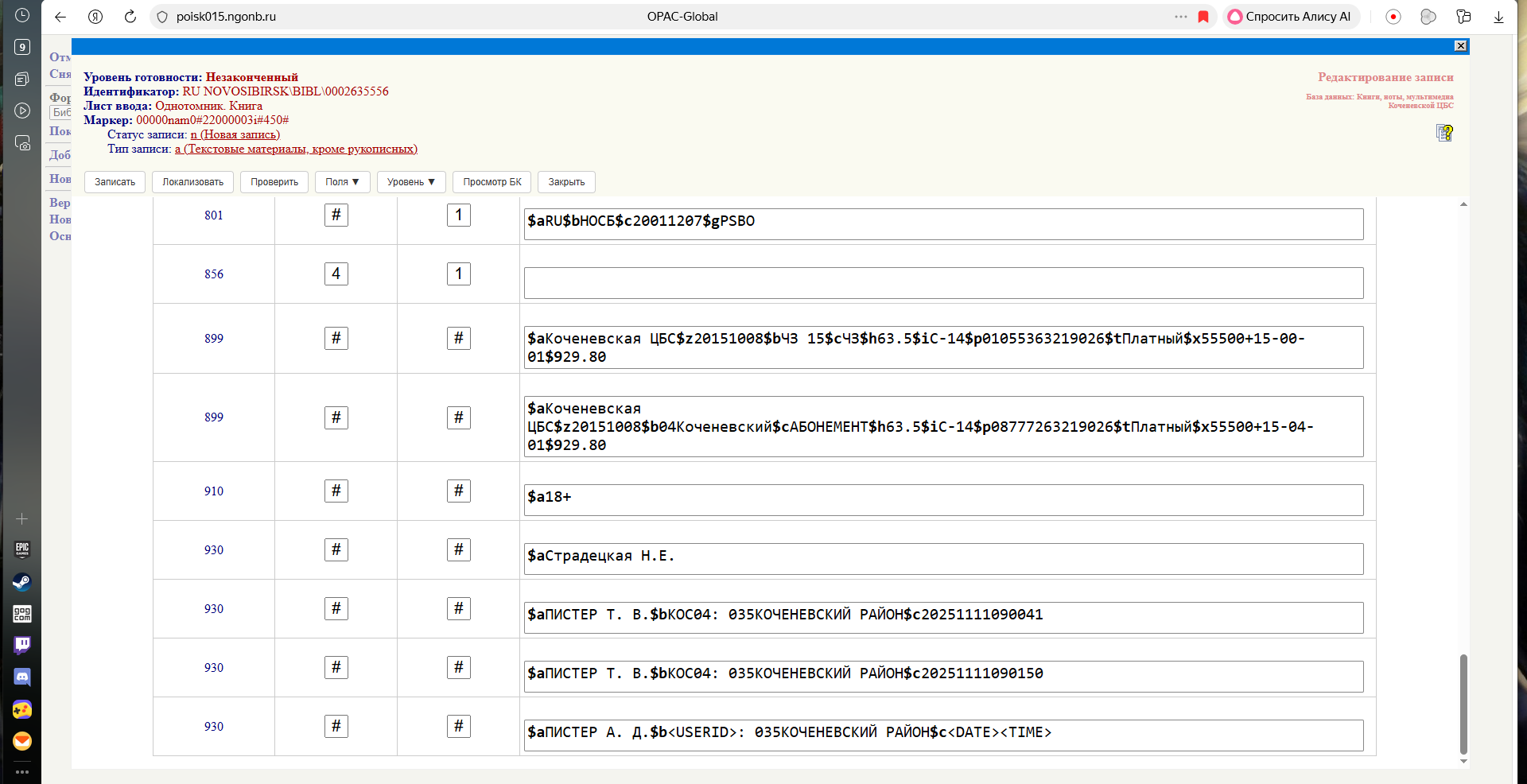Expand the Поля dropdown menu
This screenshot has width=1527, height=784.
pyautogui.click(x=342, y=182)
